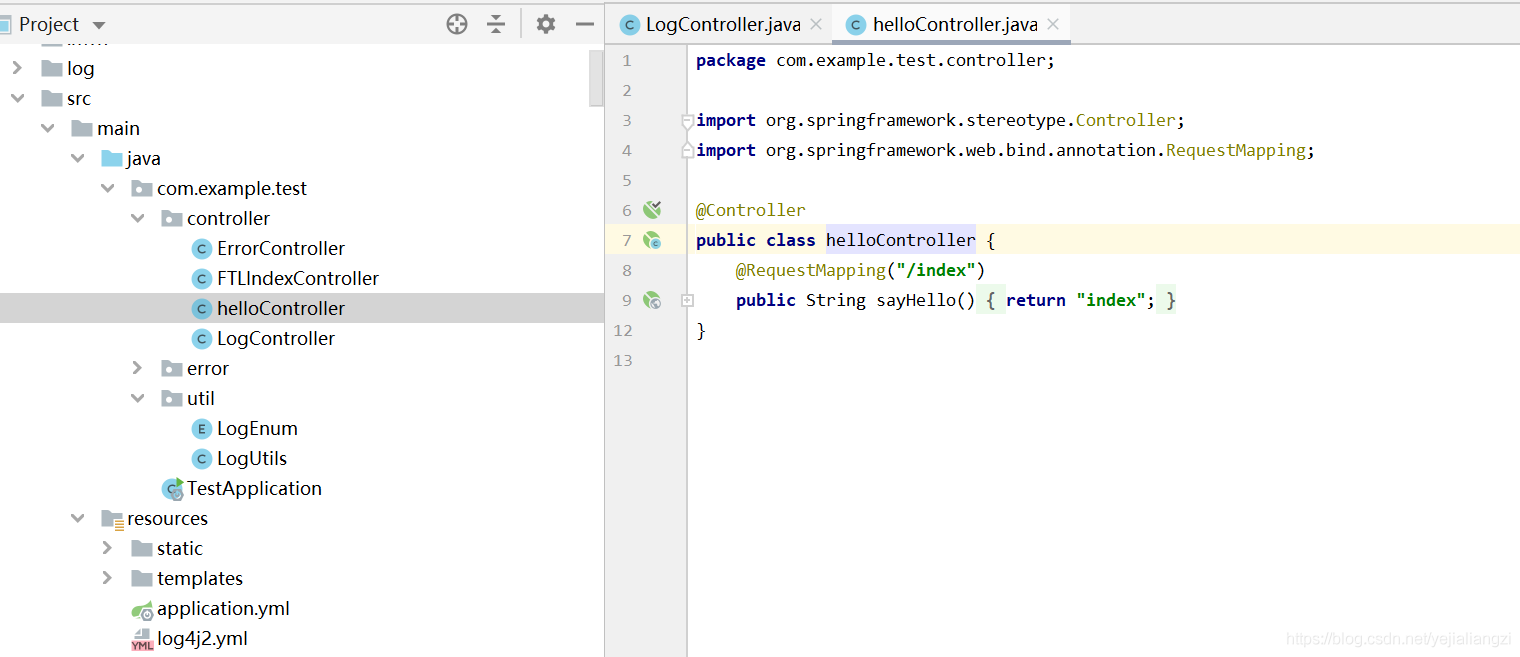Collapse the src folder
Screen dimensions: 1520x657
17,98
